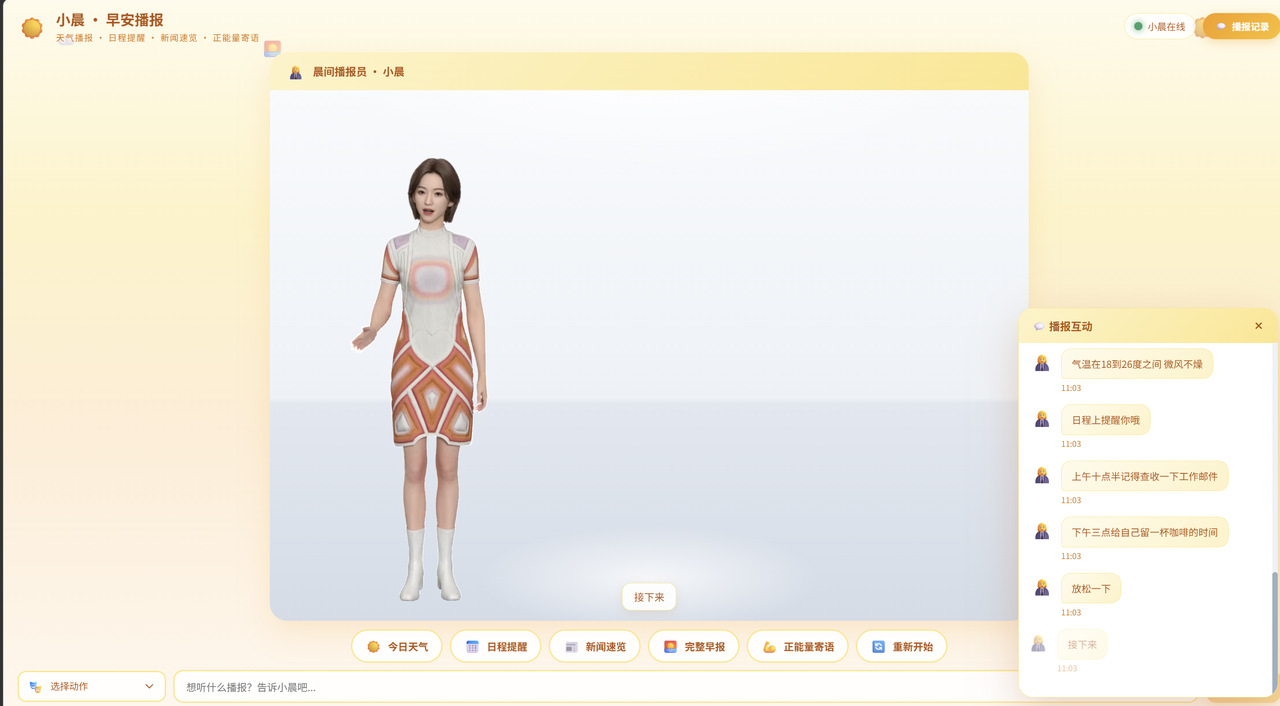Click the 新闻速览 subtitle text in header
The height and width of the screenshot is (706, 1280).
(x=179, y=38)
